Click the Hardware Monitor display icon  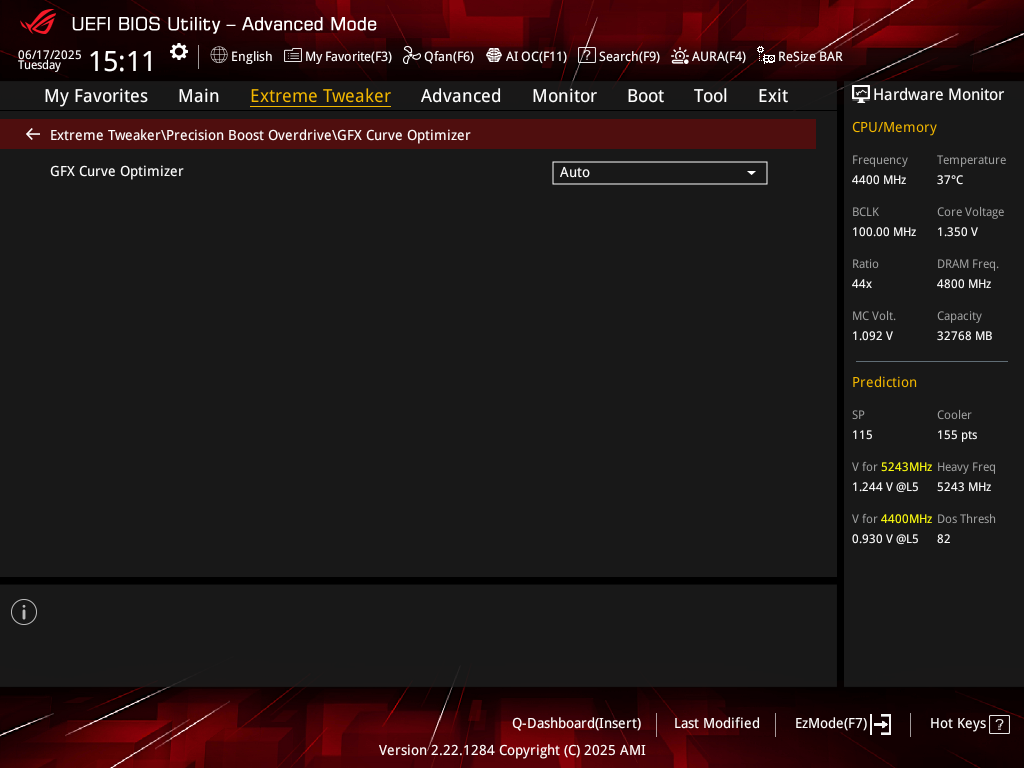[x=861, y=95]
